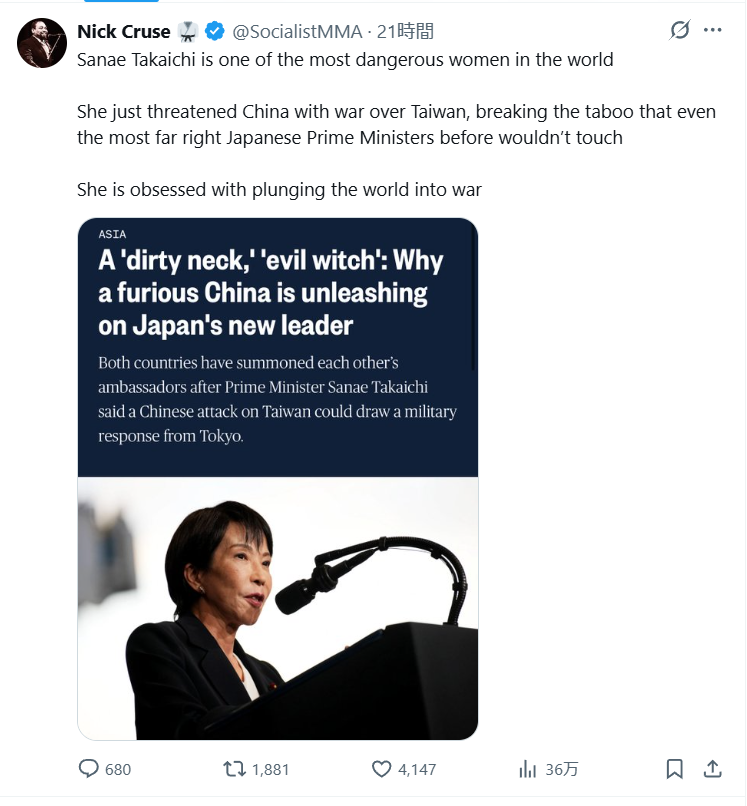The width and height of the screenshot is (747, 806).
Task: Click the tweet's first line about Sanae Takaichi
Action: pos(345,59)
